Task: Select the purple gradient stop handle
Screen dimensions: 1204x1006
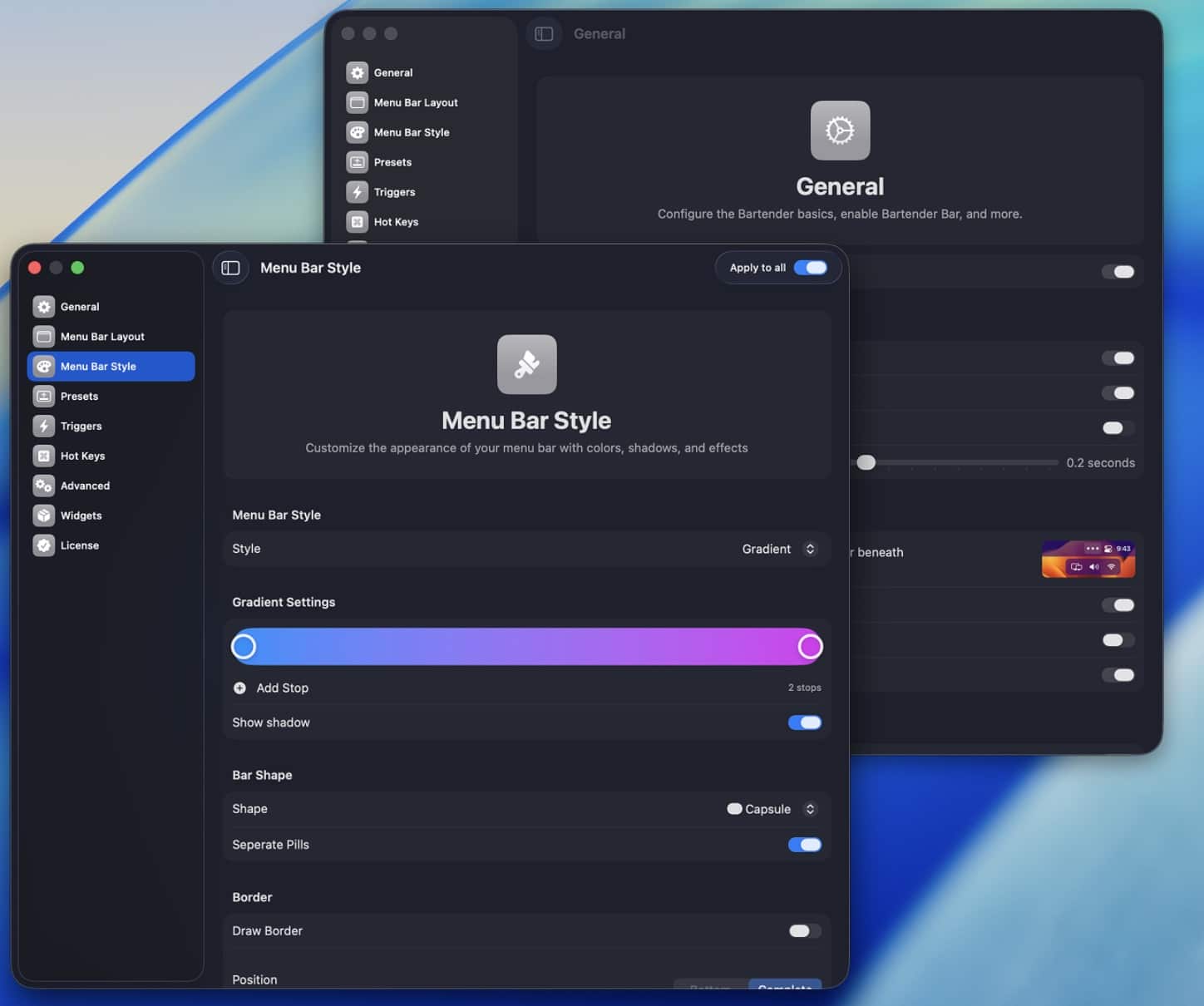Action: click(x=810, y=647)
